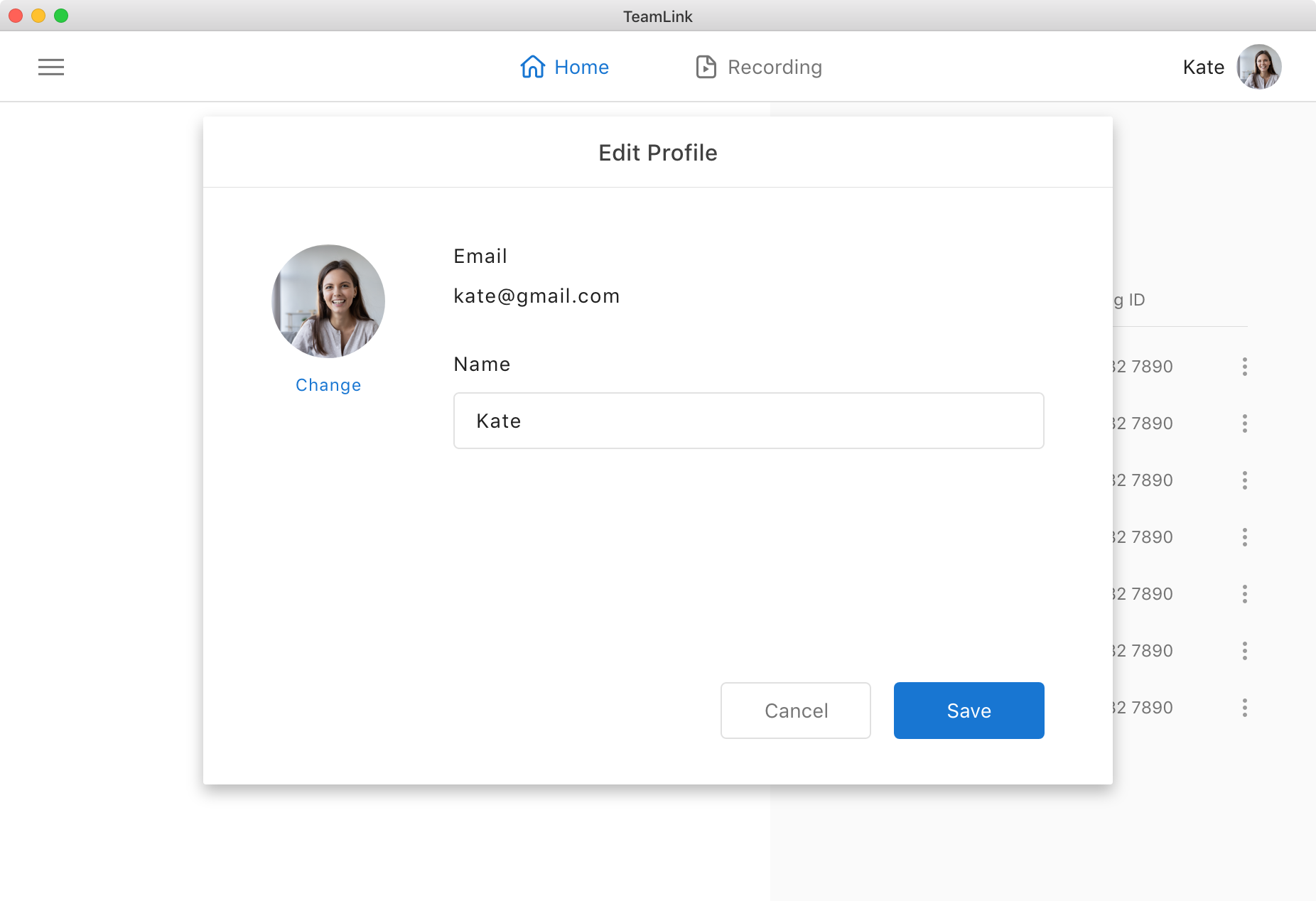Click the Change photo link

tap(328, 385)
